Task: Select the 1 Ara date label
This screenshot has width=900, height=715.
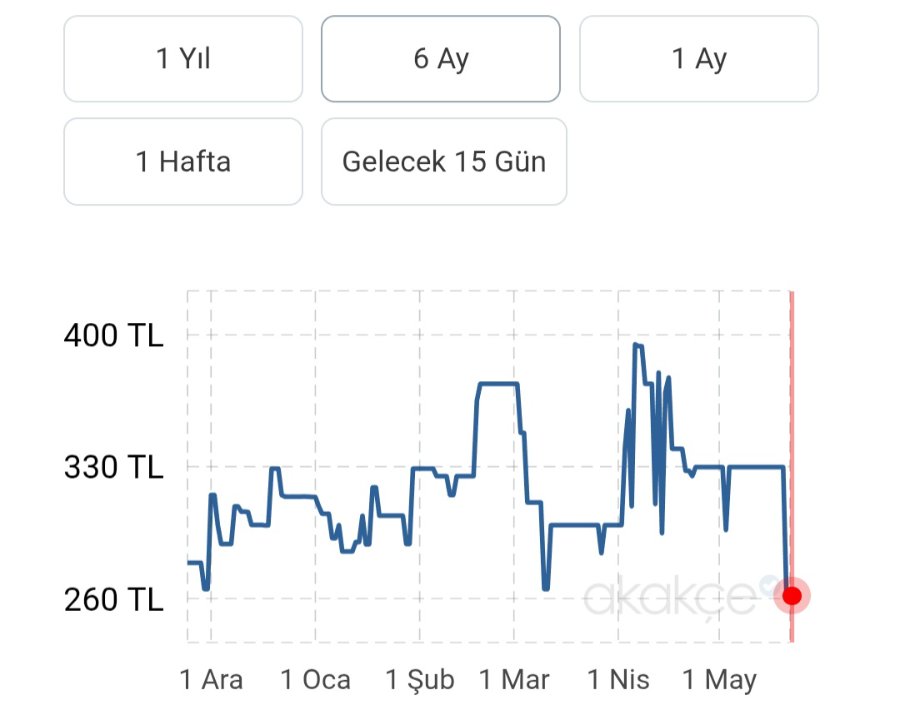Action: tap(211, 681)
